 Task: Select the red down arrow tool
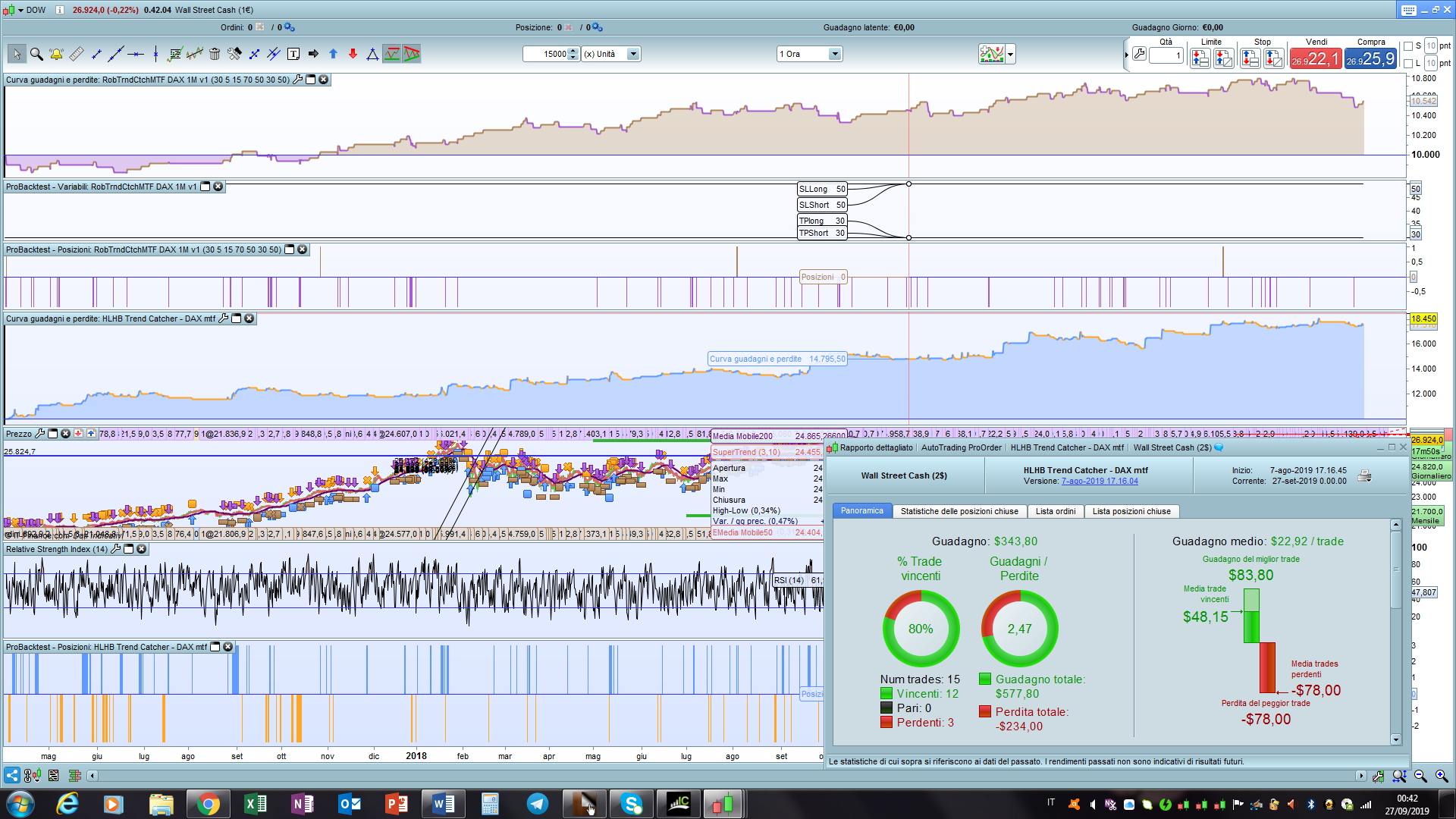(x=353, y=55)
